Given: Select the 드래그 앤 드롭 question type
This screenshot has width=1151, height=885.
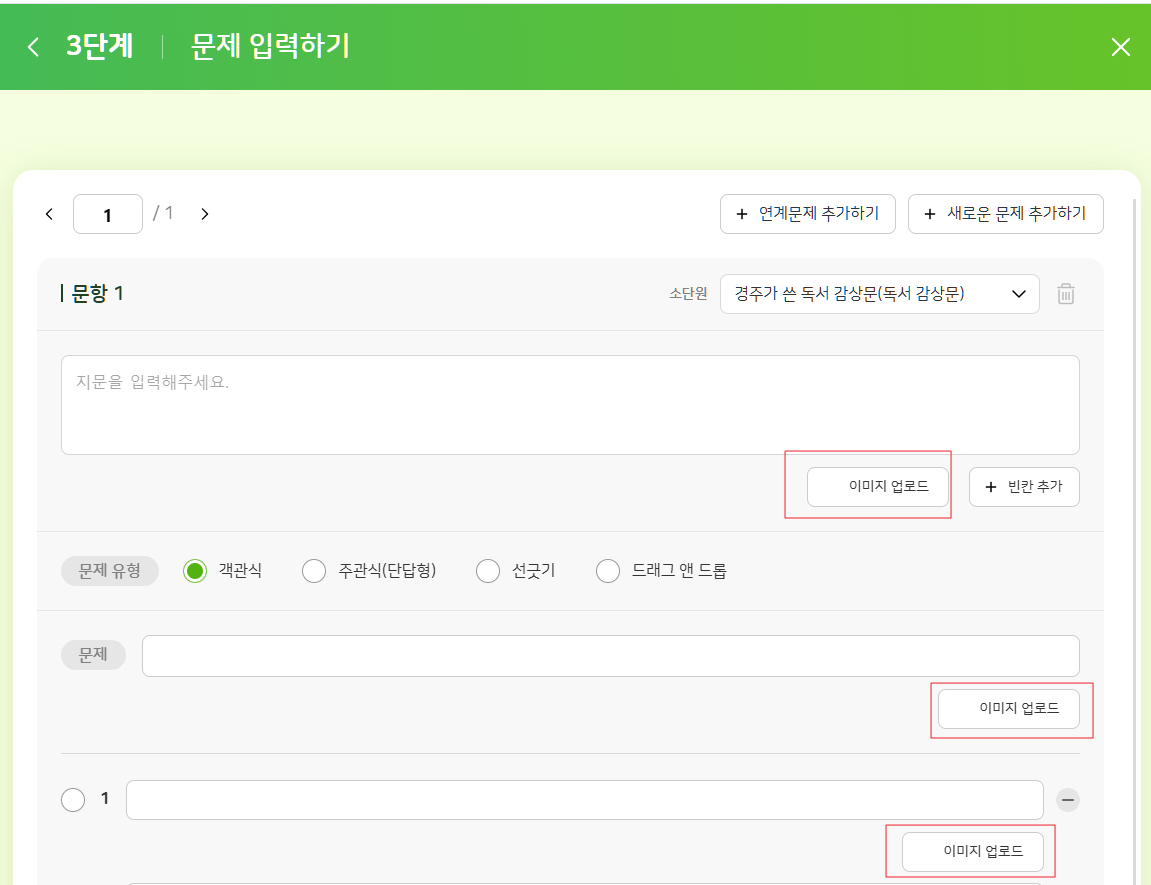Looking at the screenshot, I should tap(608, 571).
